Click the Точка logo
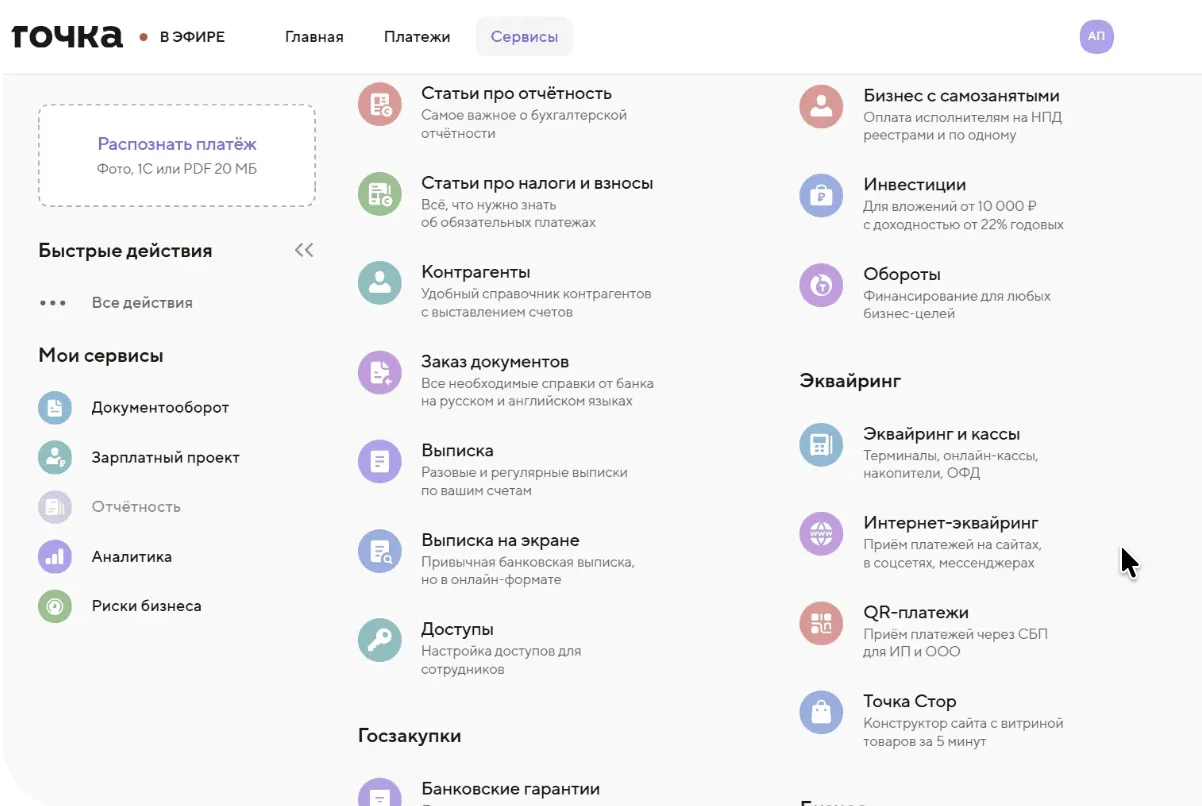Viewport: 1202px width, 806px height. click(x=67, y=37)
